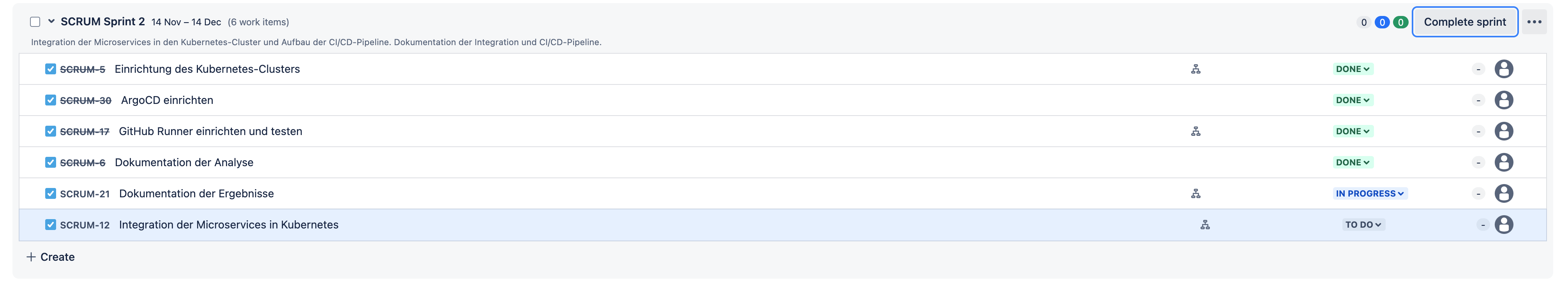Click Create to add a work item
Screen dimensions: 1568x288
click(x=51, y=257)
